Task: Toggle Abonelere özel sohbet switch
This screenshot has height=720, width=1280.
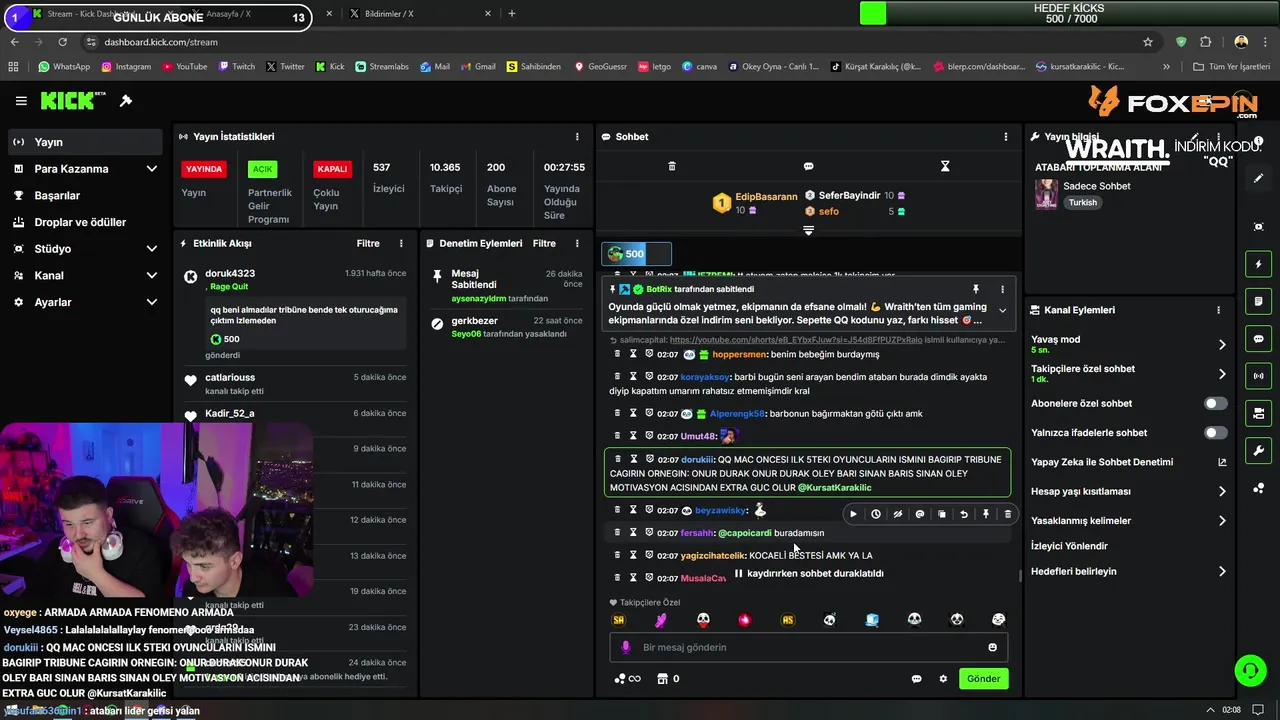Action: (1215, 403)
